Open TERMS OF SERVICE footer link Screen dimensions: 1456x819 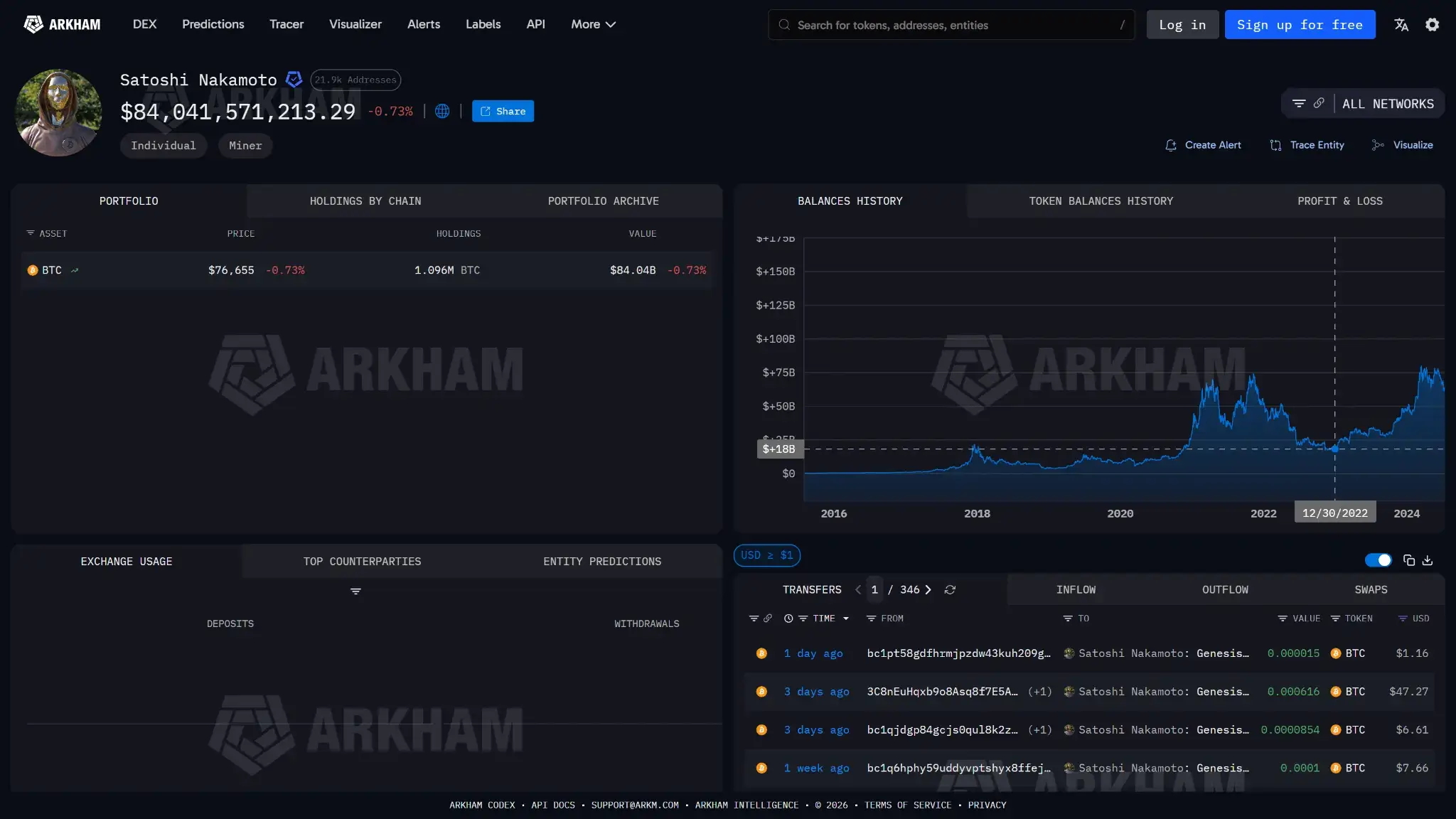[x=908, y=805]
